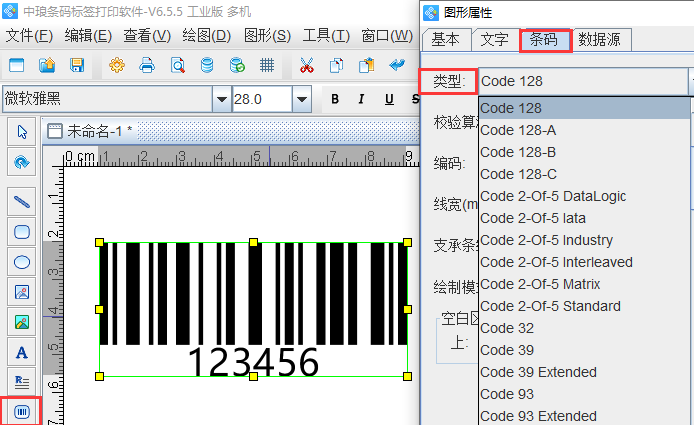Choose Code 39 from type list

click(x=507, y=350)
